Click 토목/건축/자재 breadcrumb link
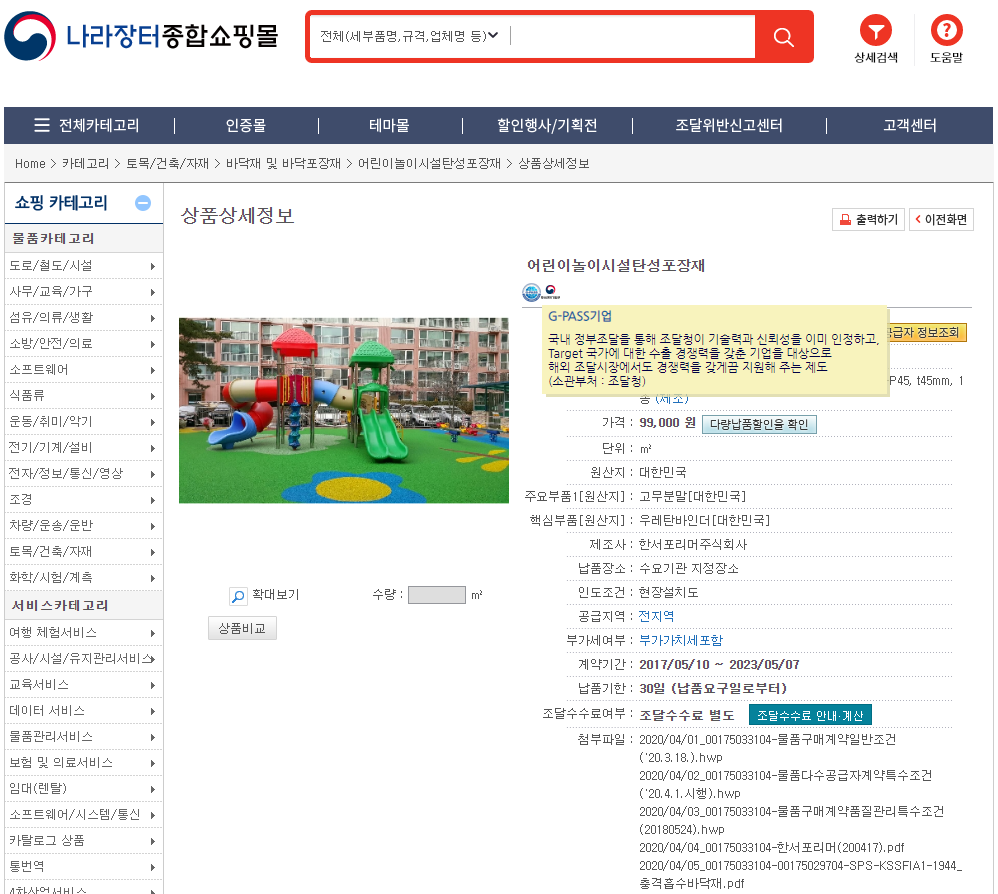The height and width of the screenshot is (894, 998). [x=167, y=164]
